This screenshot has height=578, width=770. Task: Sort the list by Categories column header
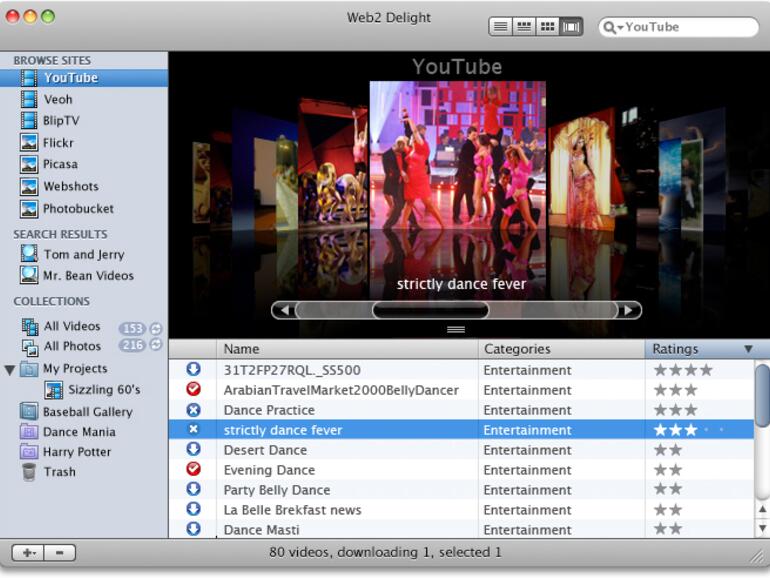[560, 349]
